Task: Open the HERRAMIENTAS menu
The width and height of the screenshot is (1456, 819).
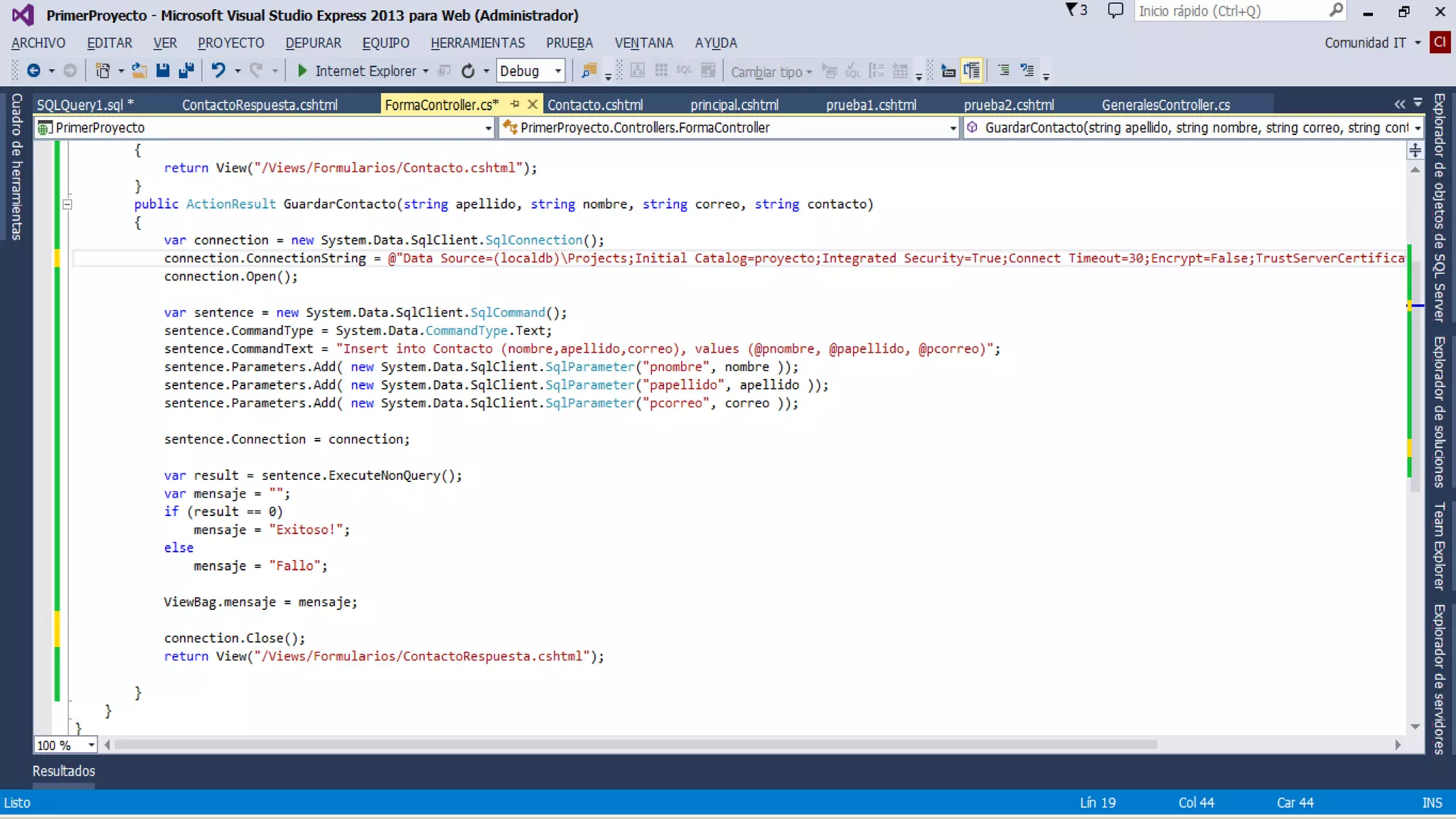Action: [477, 43]
